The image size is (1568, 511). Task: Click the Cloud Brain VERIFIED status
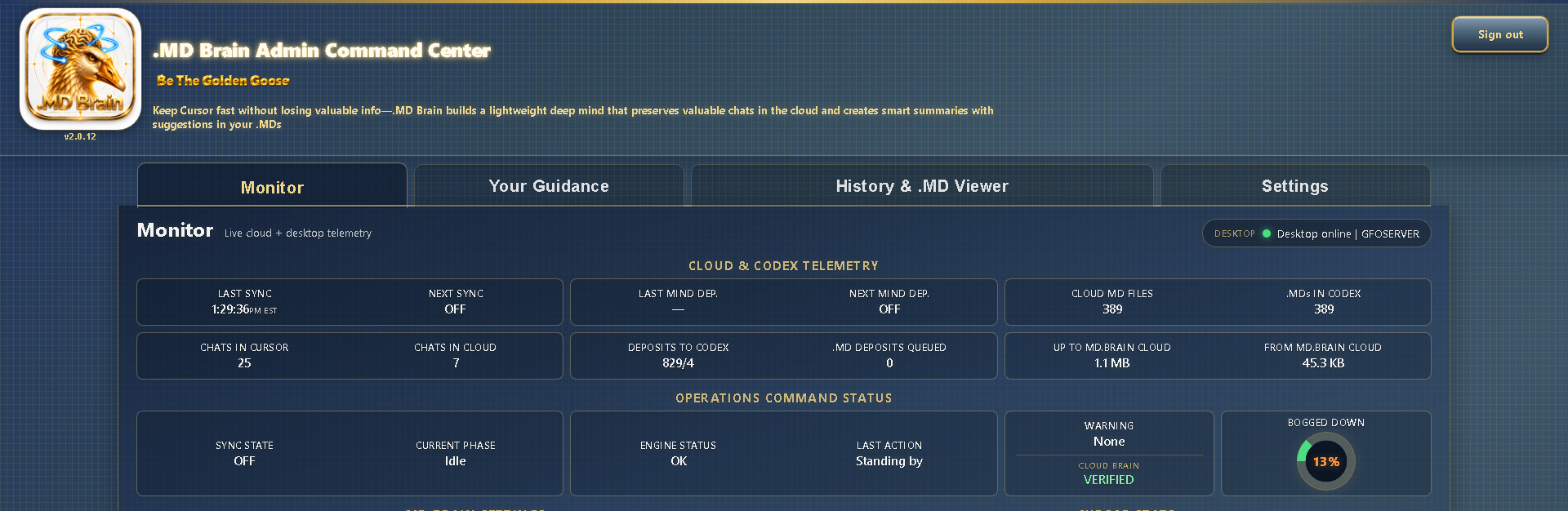tap(1108, 480)
